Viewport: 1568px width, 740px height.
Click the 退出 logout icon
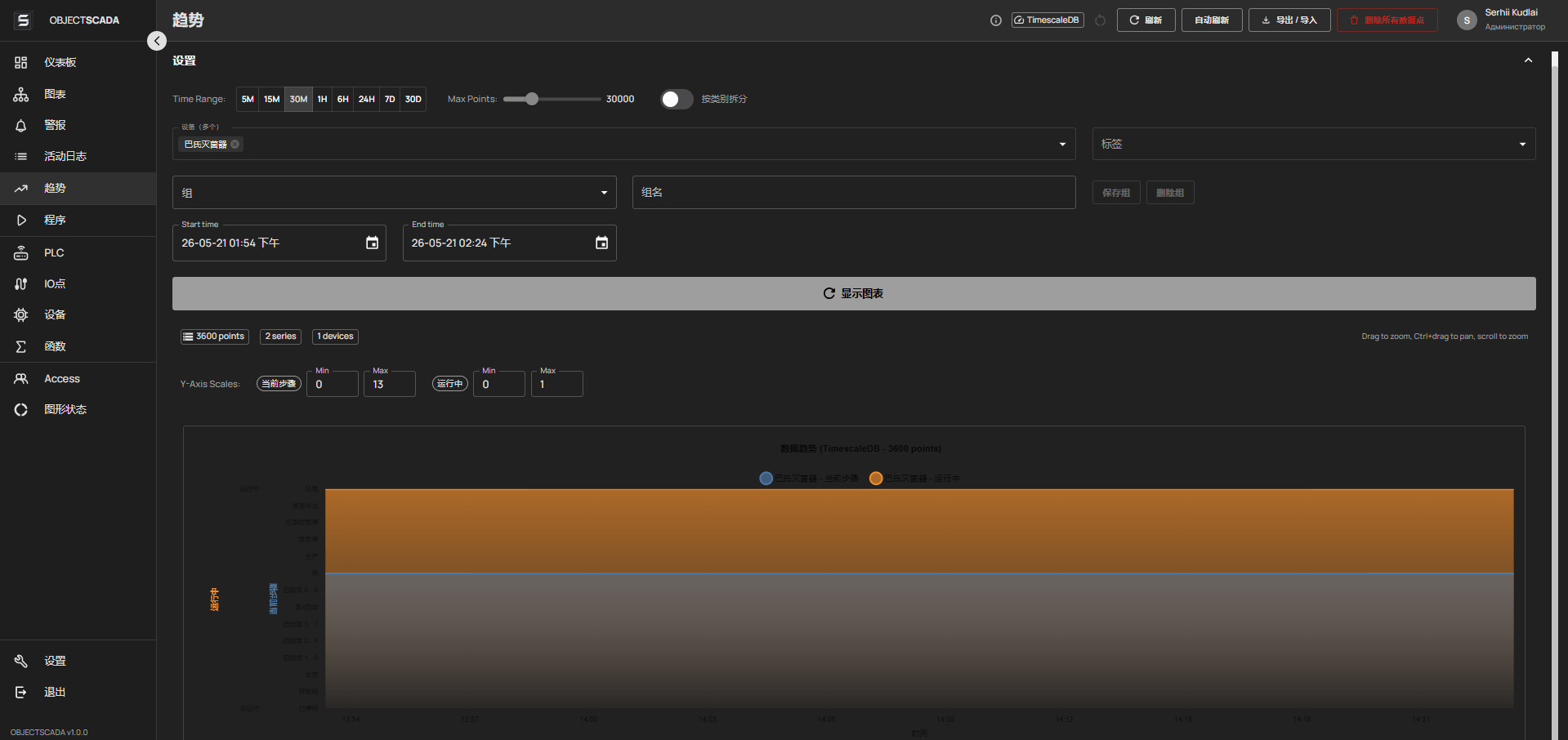[x=21, y=693]
